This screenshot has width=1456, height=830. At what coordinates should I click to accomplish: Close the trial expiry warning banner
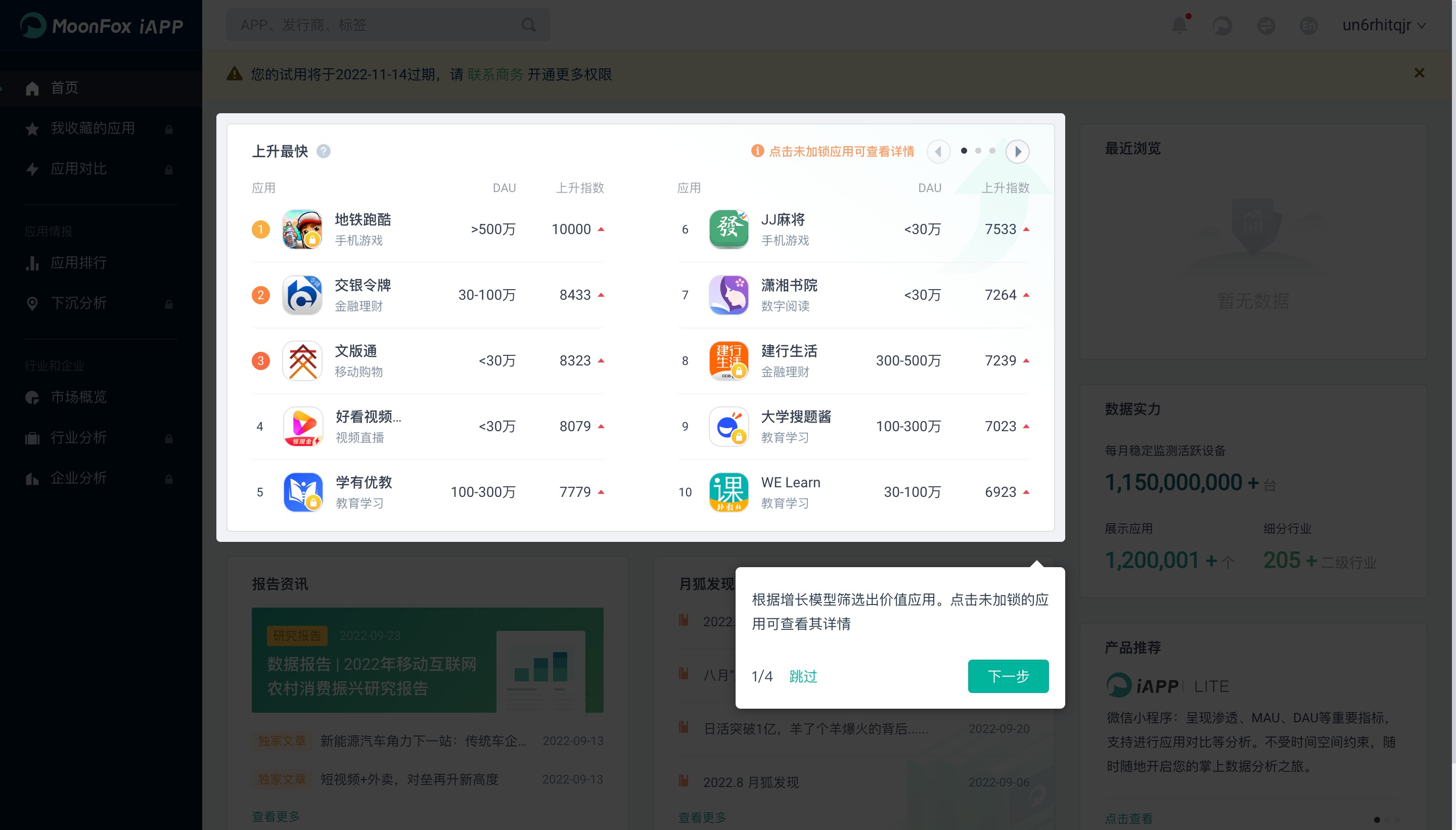point(1419,73)
